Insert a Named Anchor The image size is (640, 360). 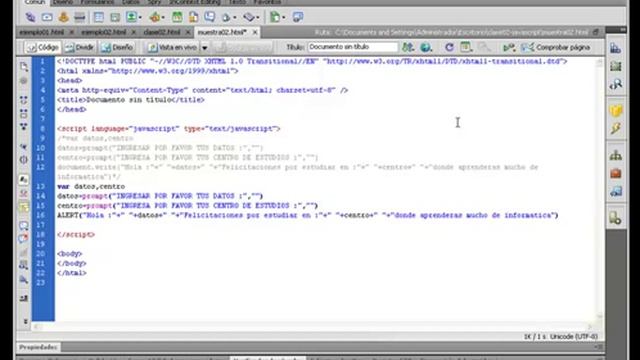coord(63,17)
